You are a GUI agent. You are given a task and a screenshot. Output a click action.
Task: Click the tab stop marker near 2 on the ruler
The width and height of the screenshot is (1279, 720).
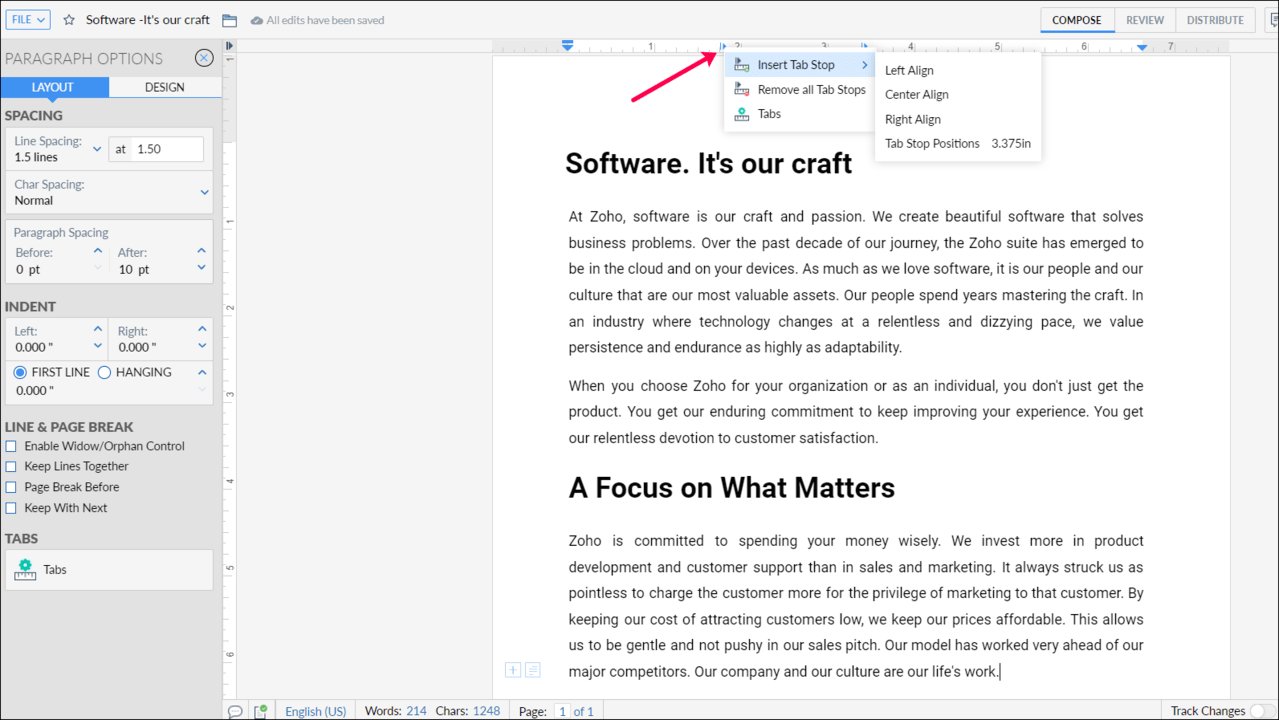[x=724, y=47]
